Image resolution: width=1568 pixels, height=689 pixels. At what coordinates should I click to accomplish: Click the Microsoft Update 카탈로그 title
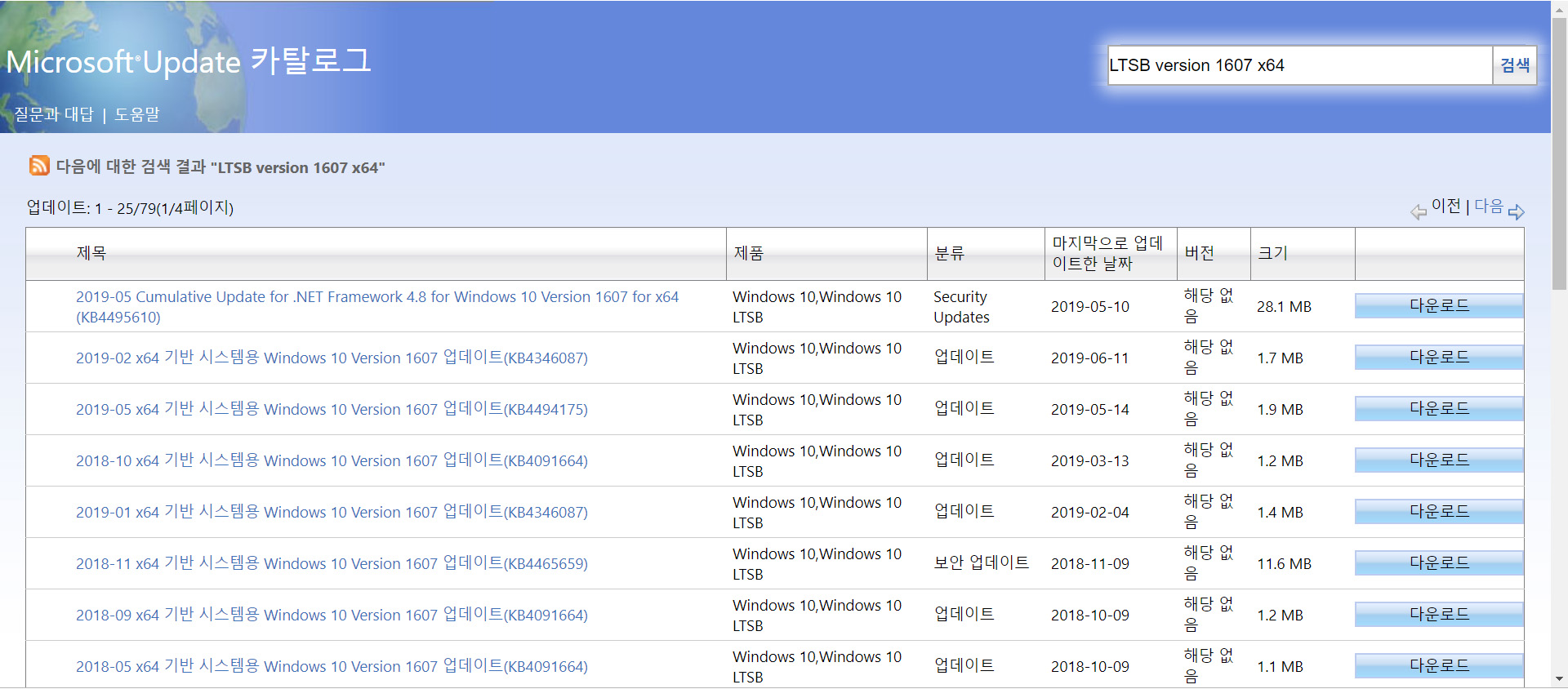tap(189, 61)
